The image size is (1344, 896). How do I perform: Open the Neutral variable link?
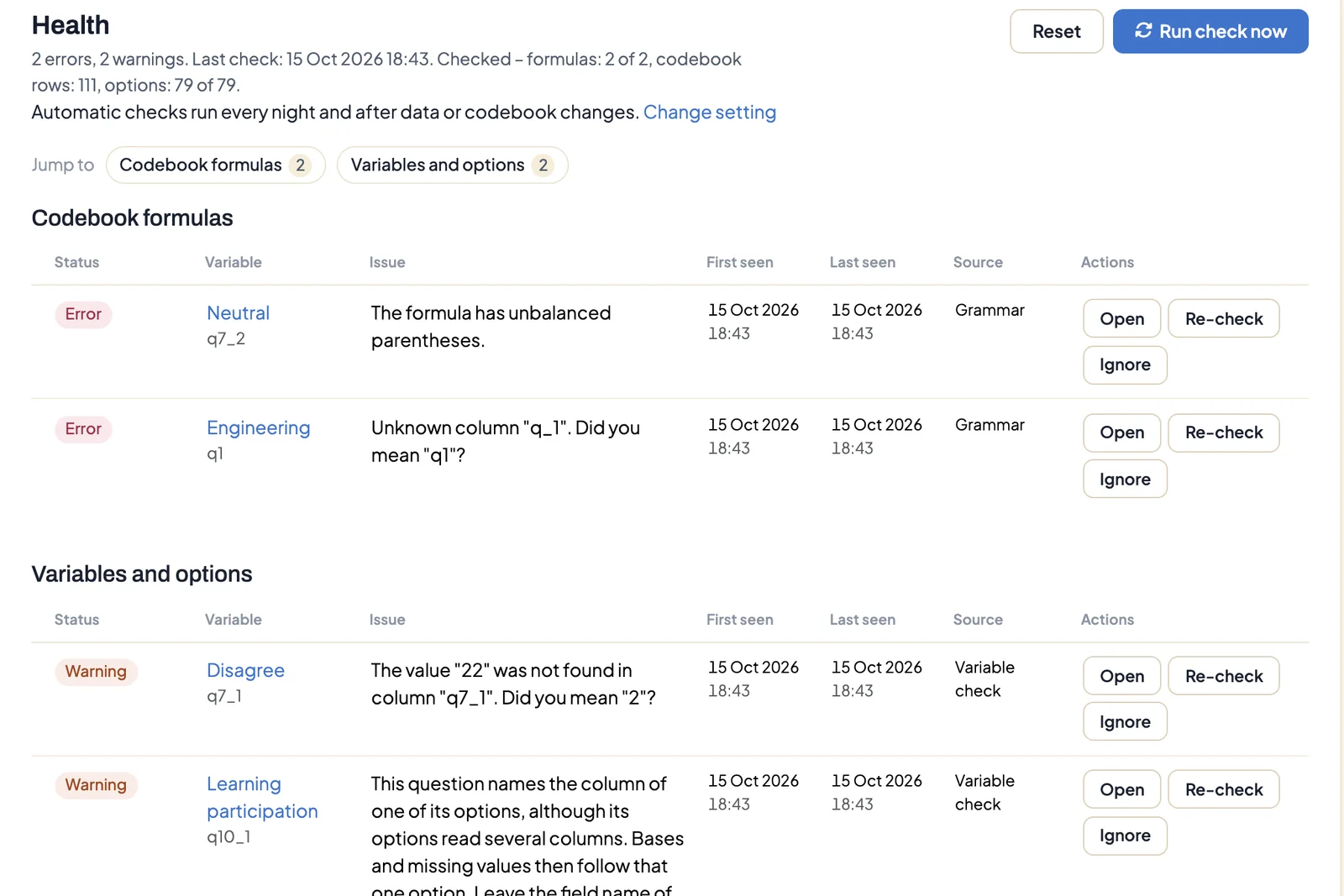click(238, 313)
